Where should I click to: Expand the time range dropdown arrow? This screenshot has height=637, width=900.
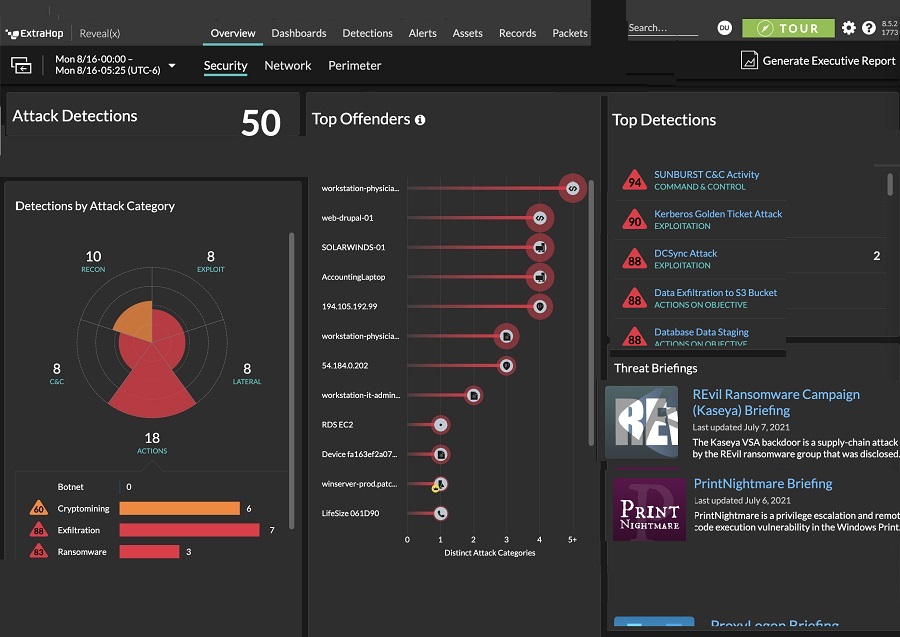[172, 65]
